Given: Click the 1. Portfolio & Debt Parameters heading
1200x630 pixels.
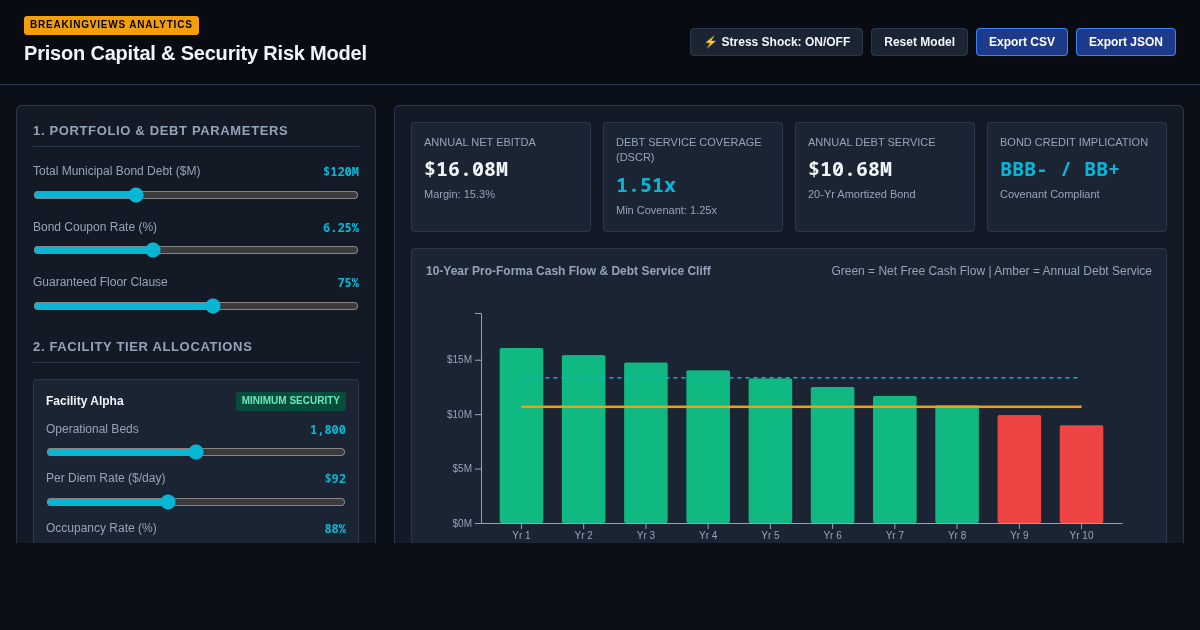Looking at the screenshot, I should click(161, 131).
